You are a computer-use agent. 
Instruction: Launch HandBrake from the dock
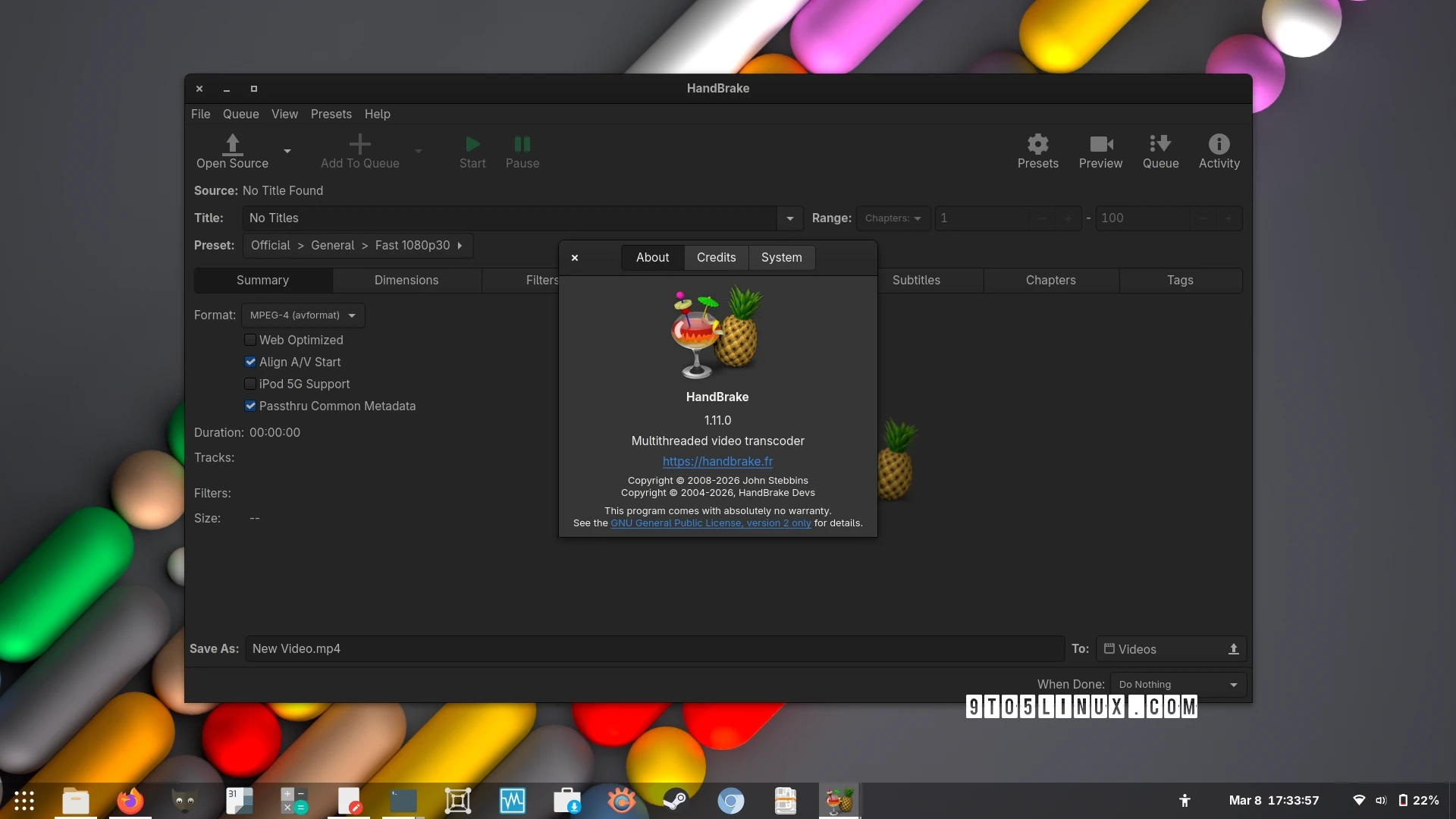click(839, 800)
